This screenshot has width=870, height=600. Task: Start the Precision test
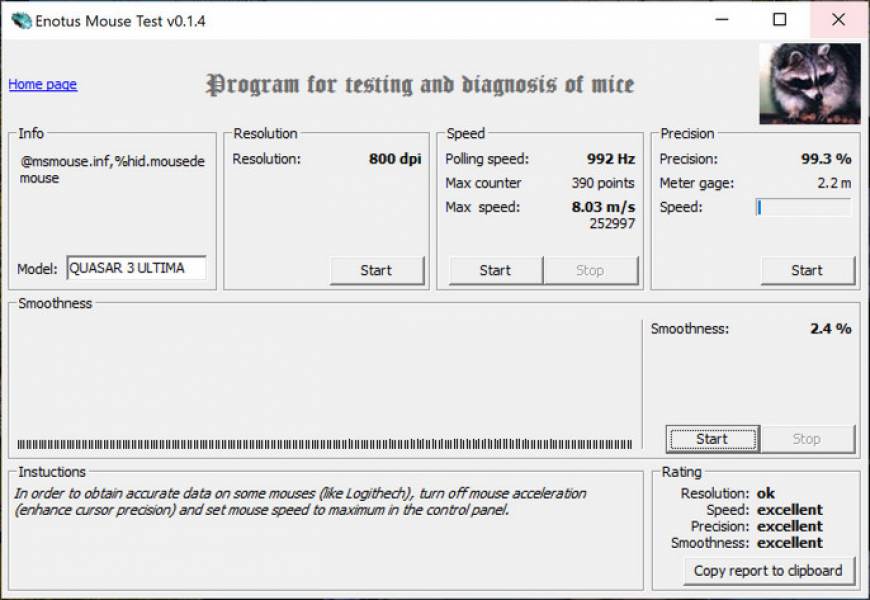coord(808,270)
